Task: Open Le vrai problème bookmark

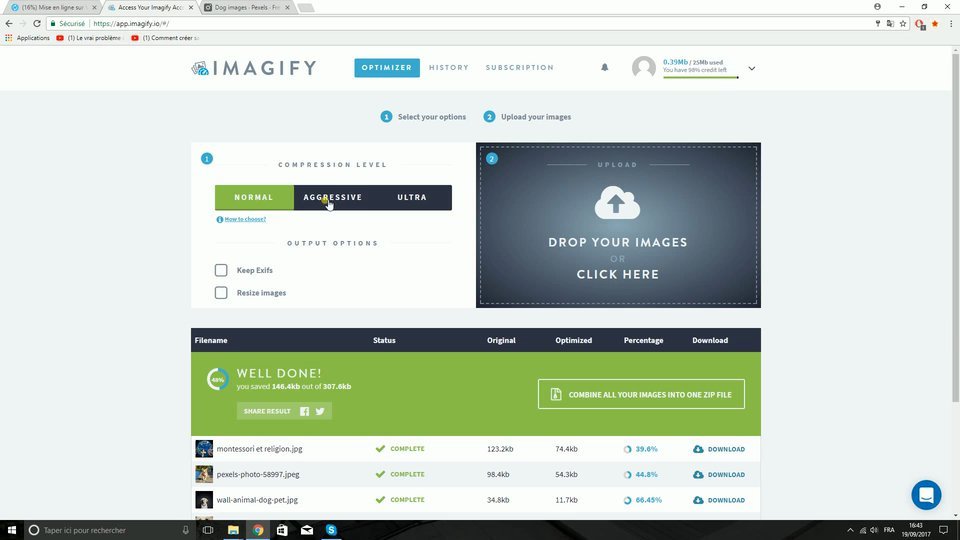Action: (89, 38)
